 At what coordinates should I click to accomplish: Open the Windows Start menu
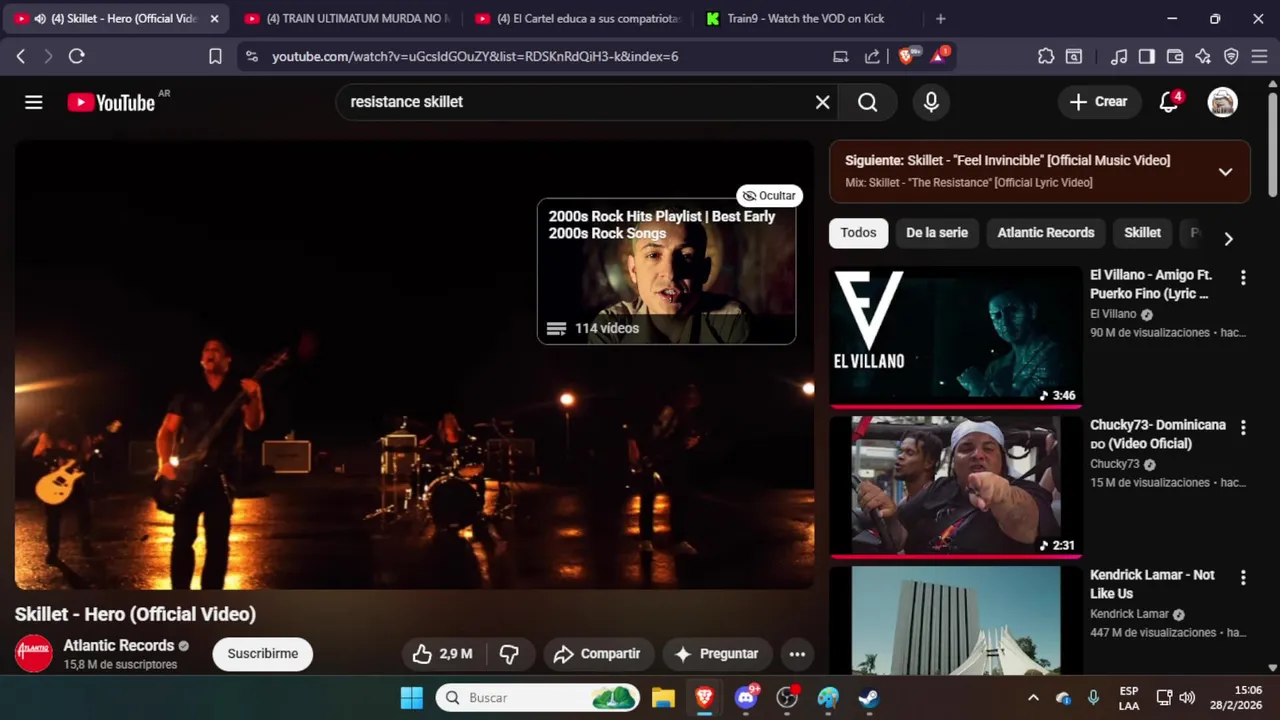tap(411, 698)
